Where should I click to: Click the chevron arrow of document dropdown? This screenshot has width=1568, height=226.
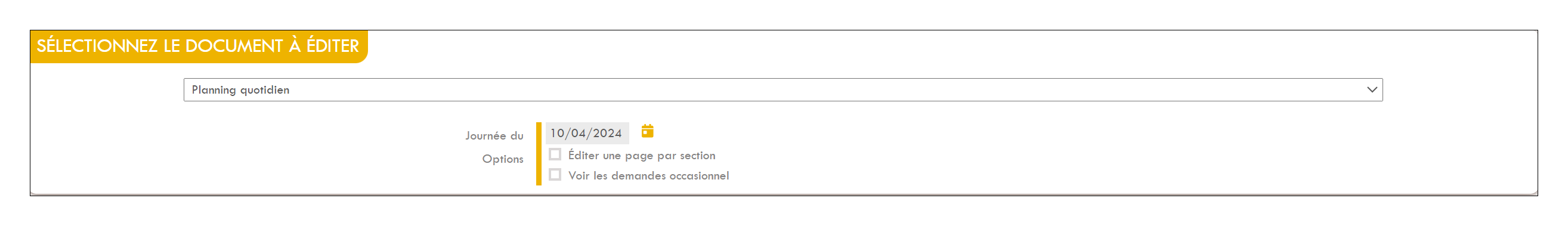1371,89
